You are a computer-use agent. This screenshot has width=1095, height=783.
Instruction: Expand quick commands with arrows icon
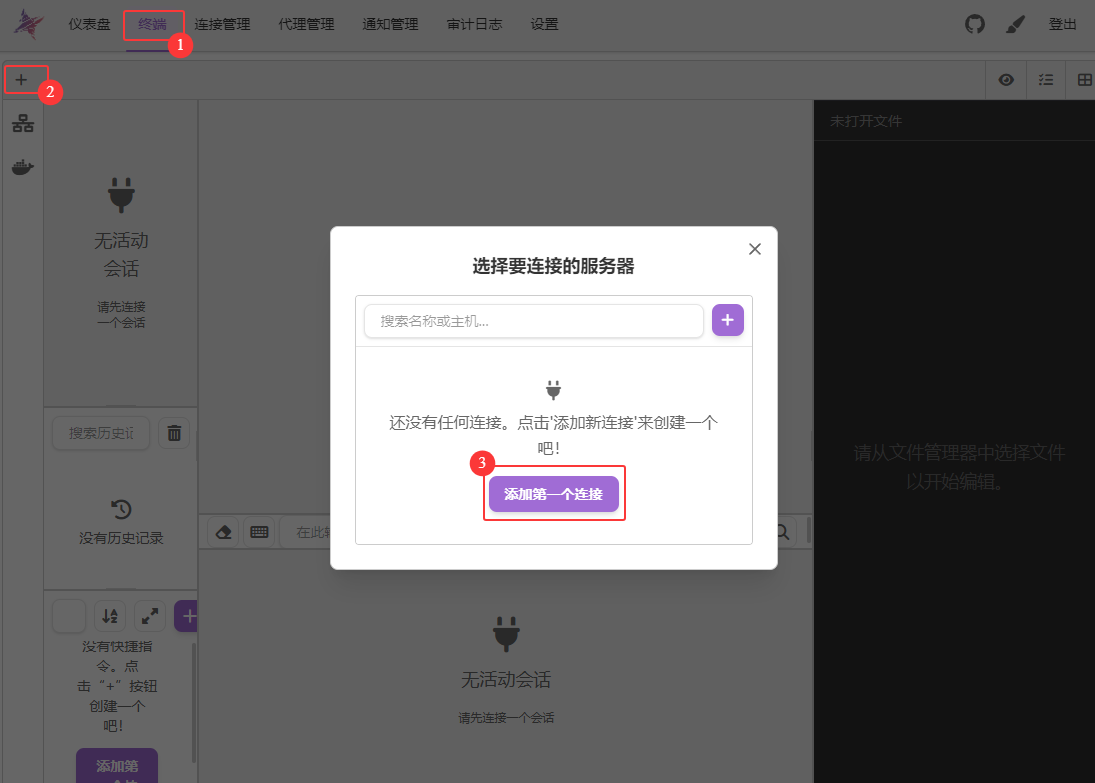pyautogui.click(x=150, y=616)
